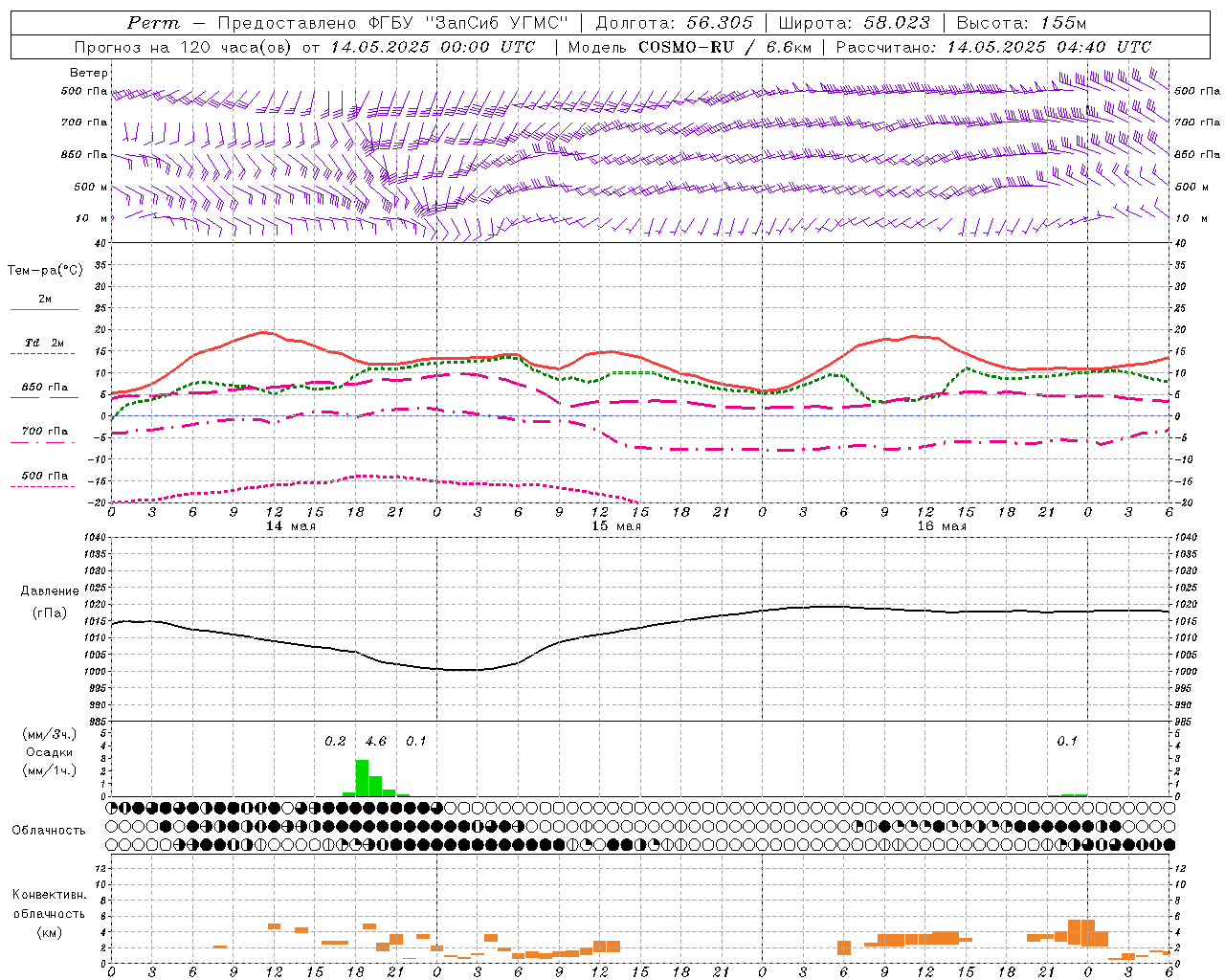
Task: Click the "16 мая" date label
Action: click(x=942, y=526)
